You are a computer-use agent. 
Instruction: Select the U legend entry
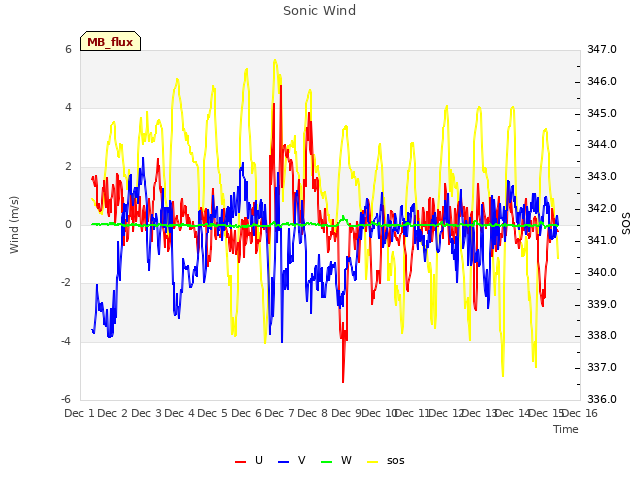tap(249, 460)
